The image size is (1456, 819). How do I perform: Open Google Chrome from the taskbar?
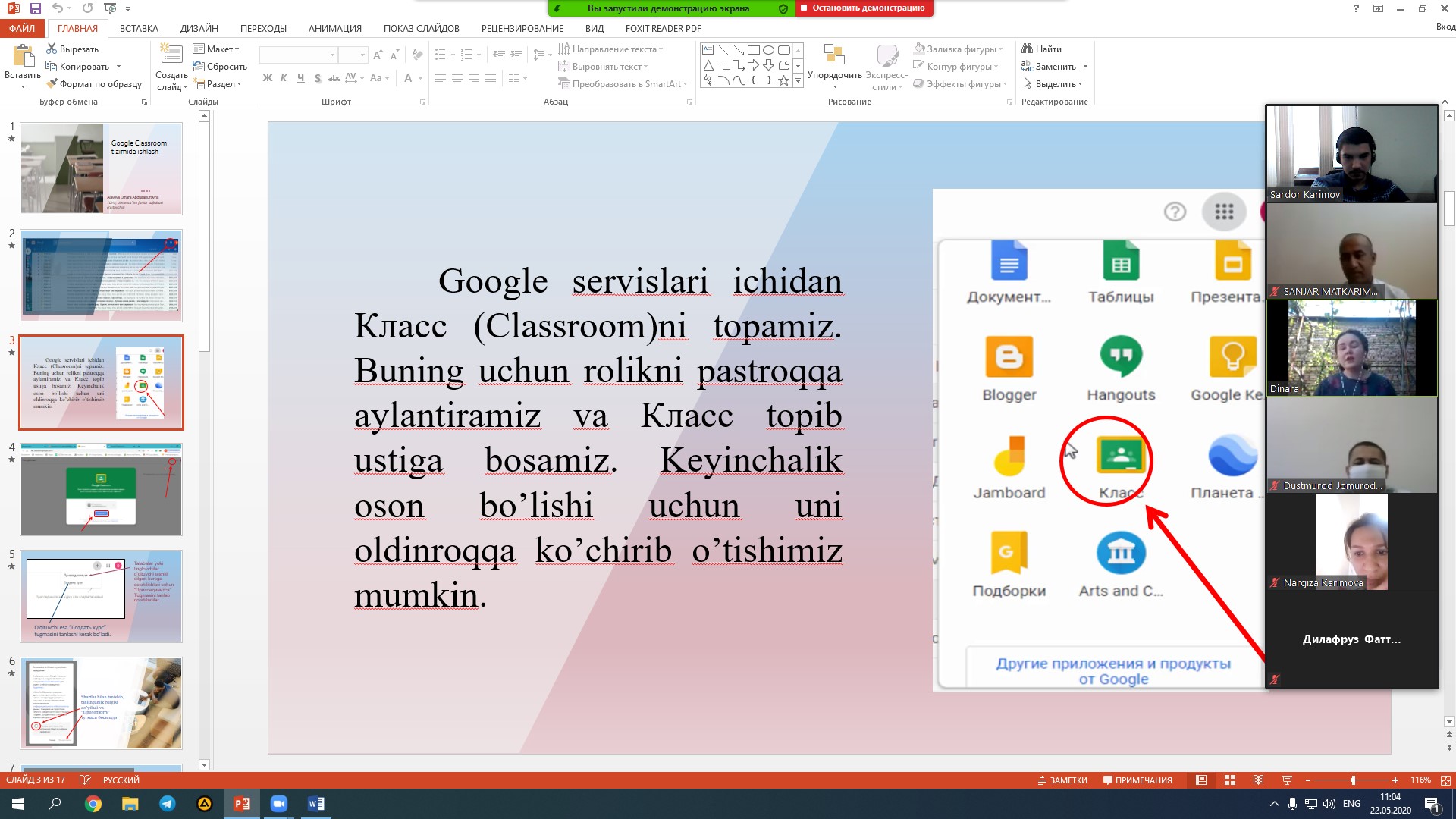93,804
